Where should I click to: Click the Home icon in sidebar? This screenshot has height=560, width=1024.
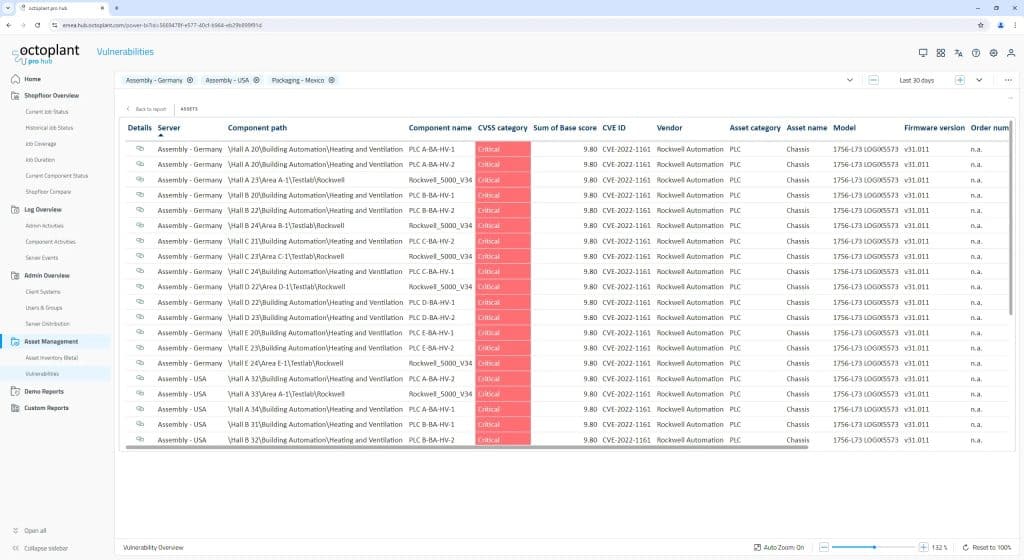tap(16, 79)
